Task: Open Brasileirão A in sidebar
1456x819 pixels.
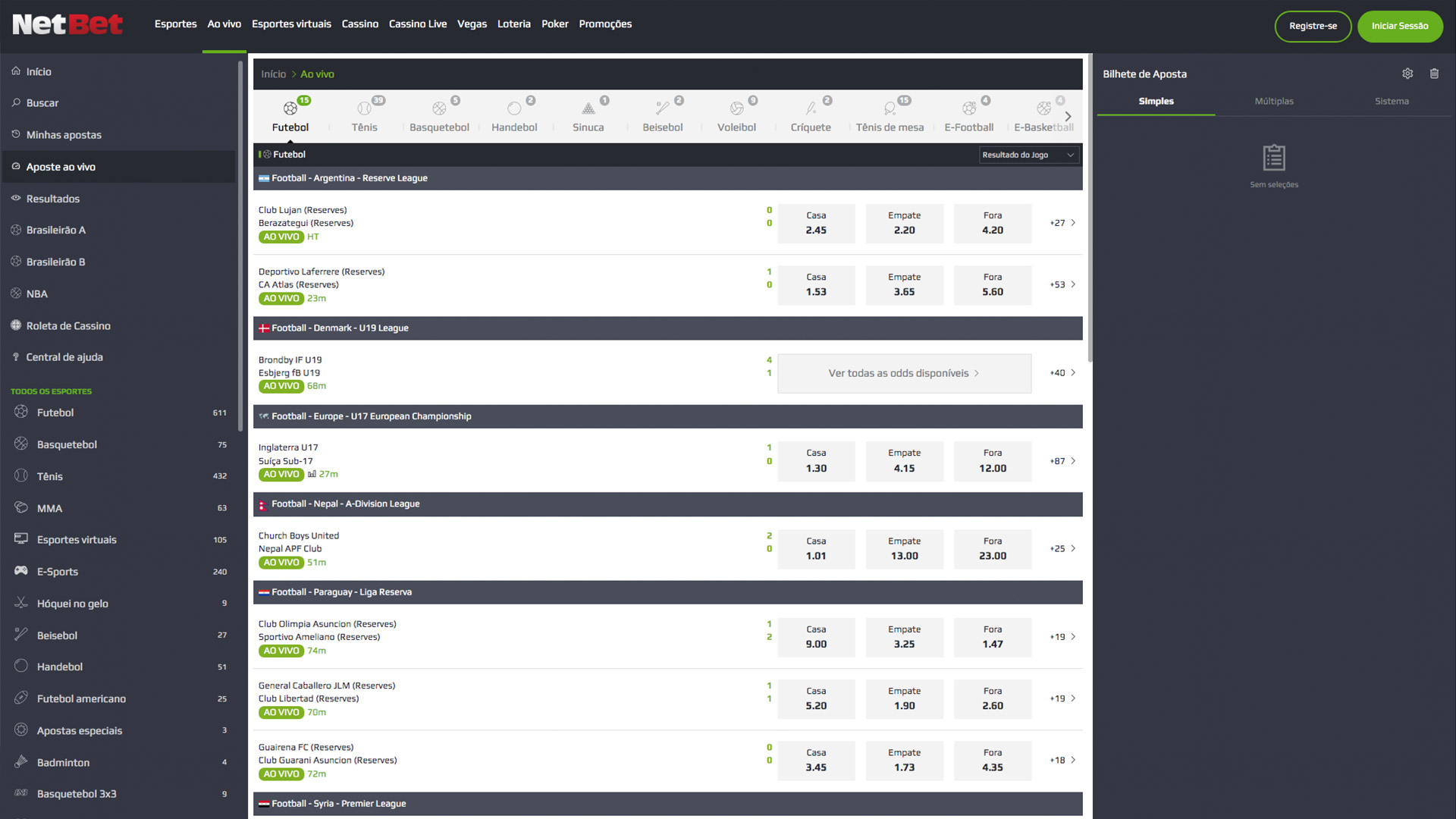Action: click(55, 230)
